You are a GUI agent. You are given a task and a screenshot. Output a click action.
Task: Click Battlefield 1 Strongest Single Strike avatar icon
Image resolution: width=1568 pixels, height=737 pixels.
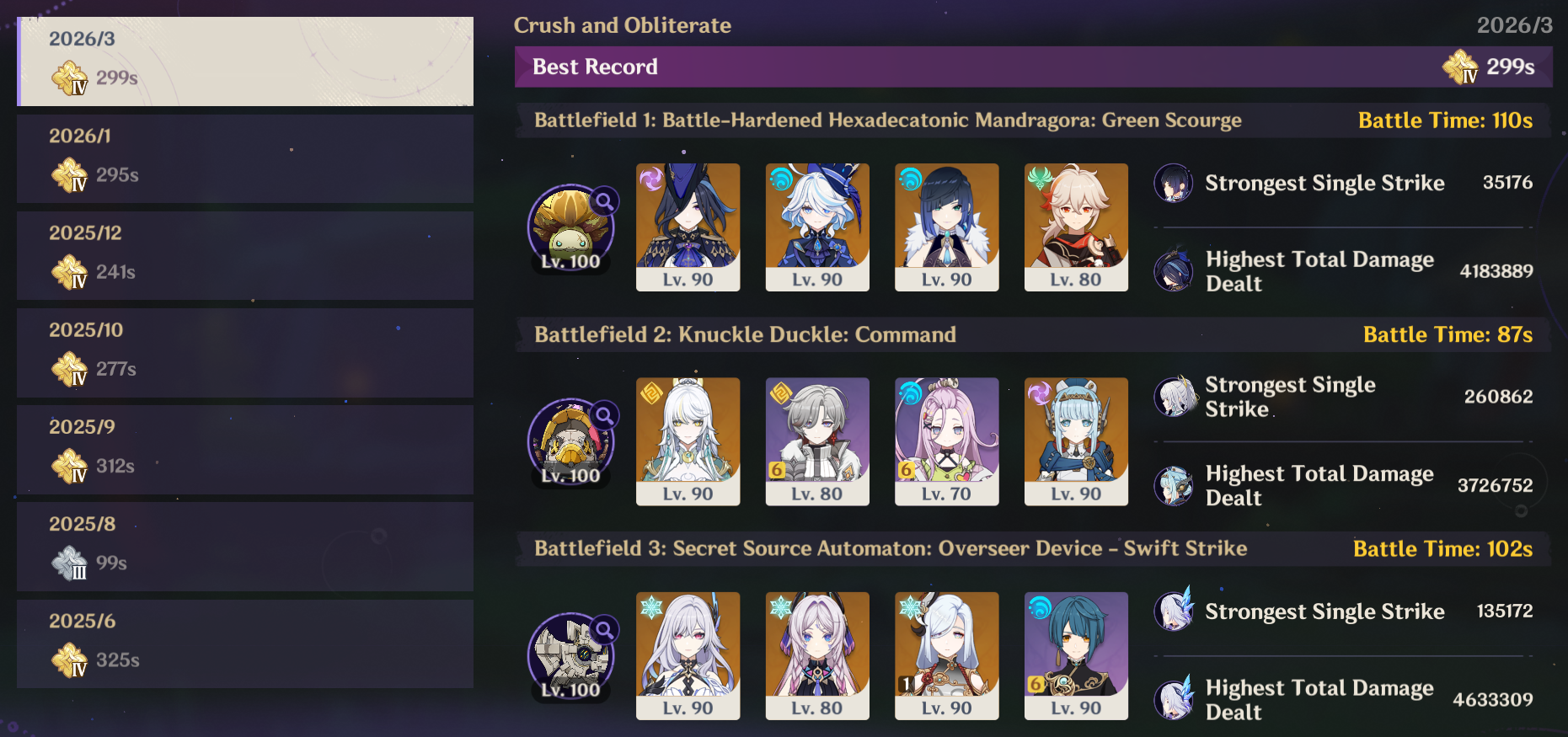(x=1173, y=183)
